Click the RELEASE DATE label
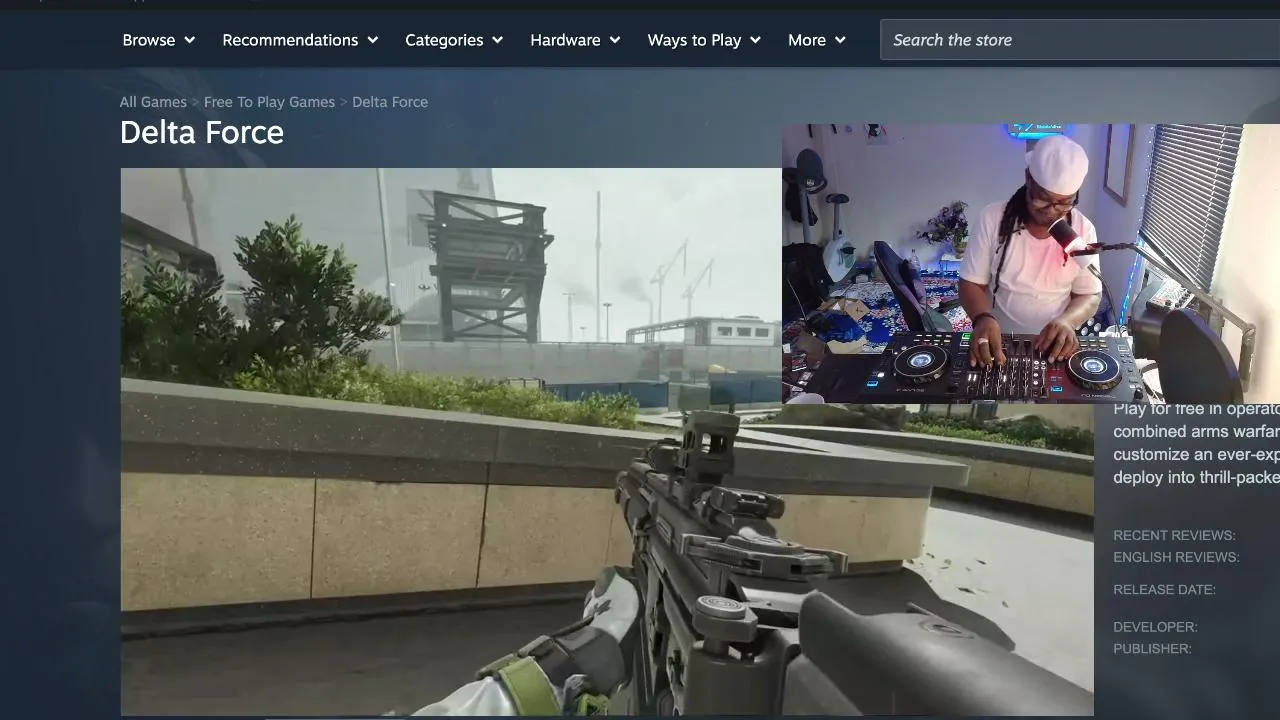Screen dimensions: 1280x720 pos(1164,589)
